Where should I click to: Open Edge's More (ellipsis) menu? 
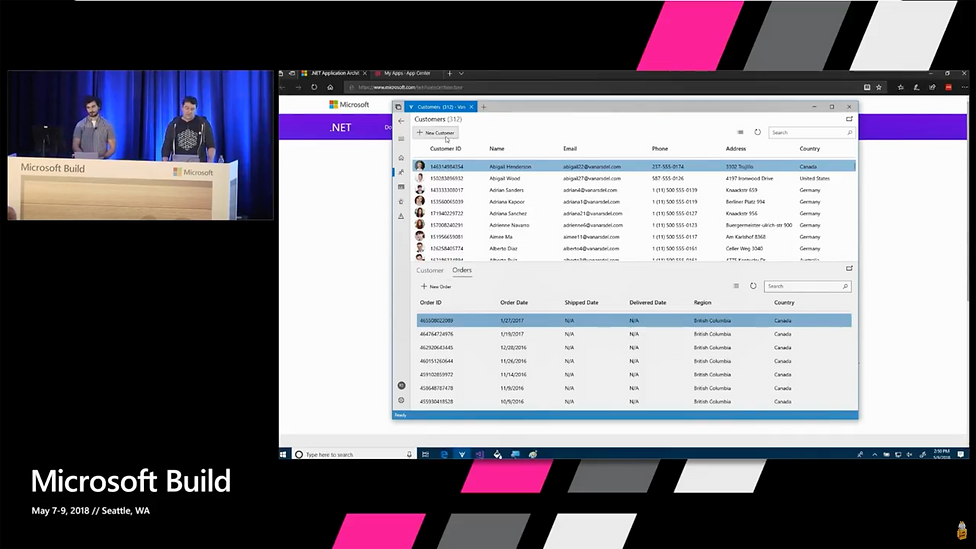964,87
